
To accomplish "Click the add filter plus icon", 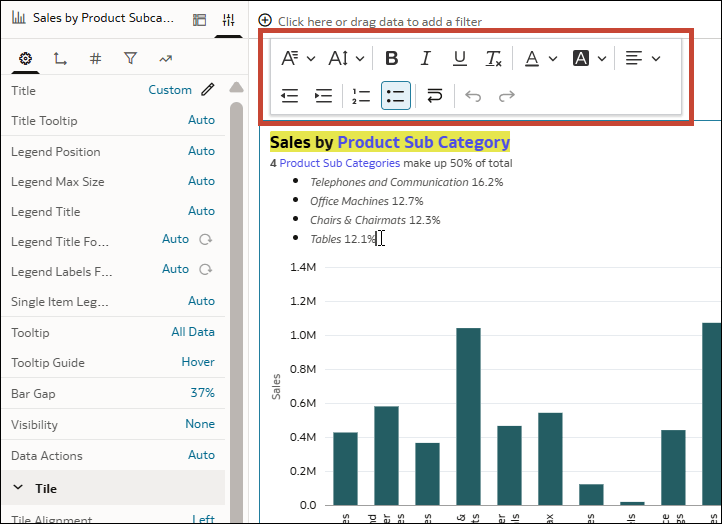I will point(265,20).
